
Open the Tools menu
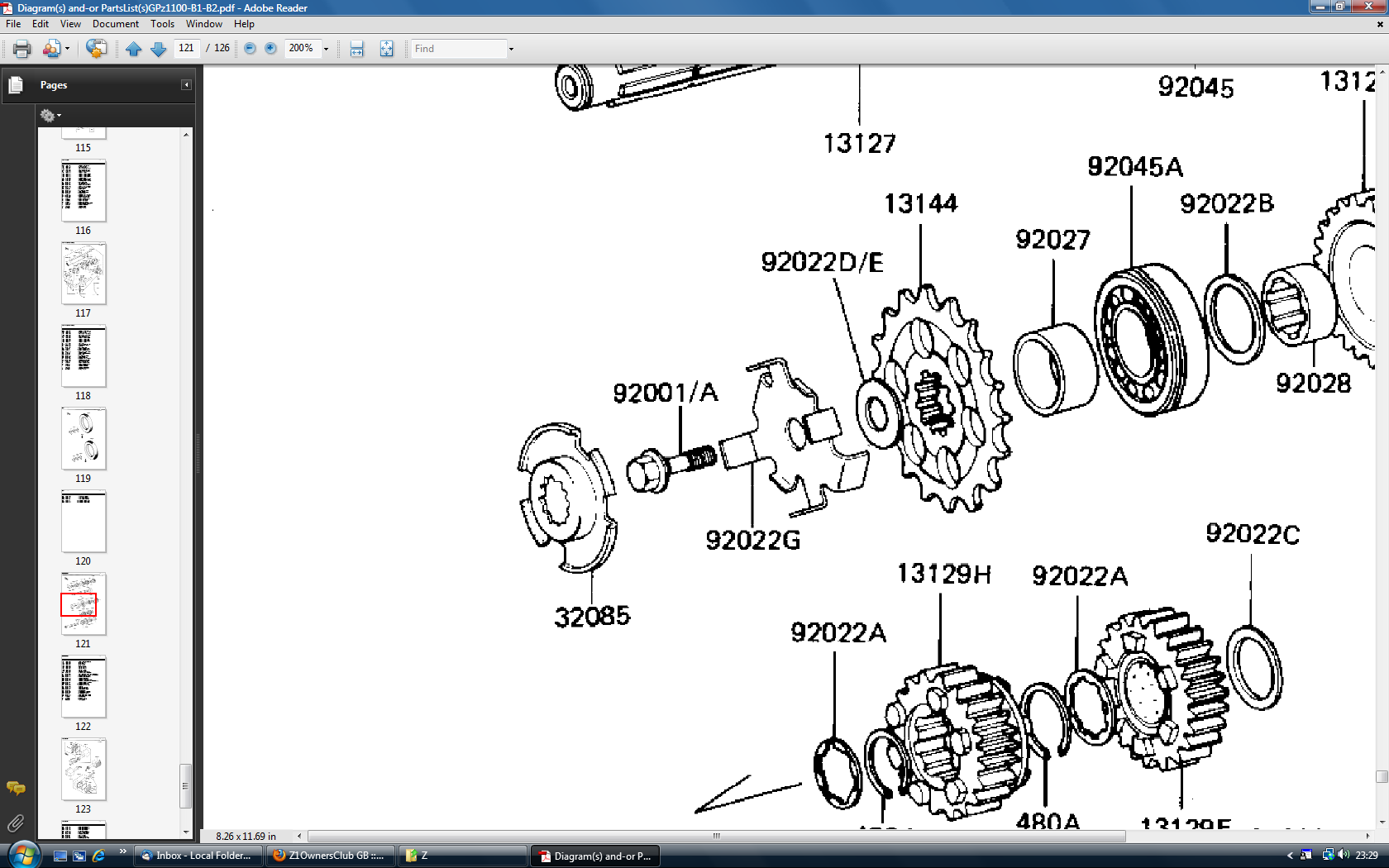162,24
